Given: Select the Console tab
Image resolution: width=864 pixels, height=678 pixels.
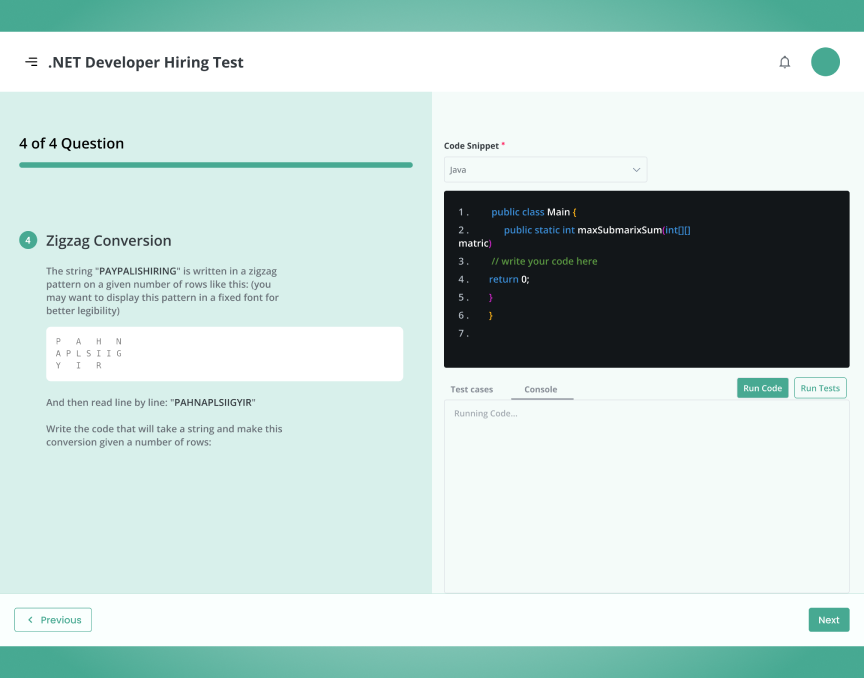Looking at the screenshot, I should [541, 389].
